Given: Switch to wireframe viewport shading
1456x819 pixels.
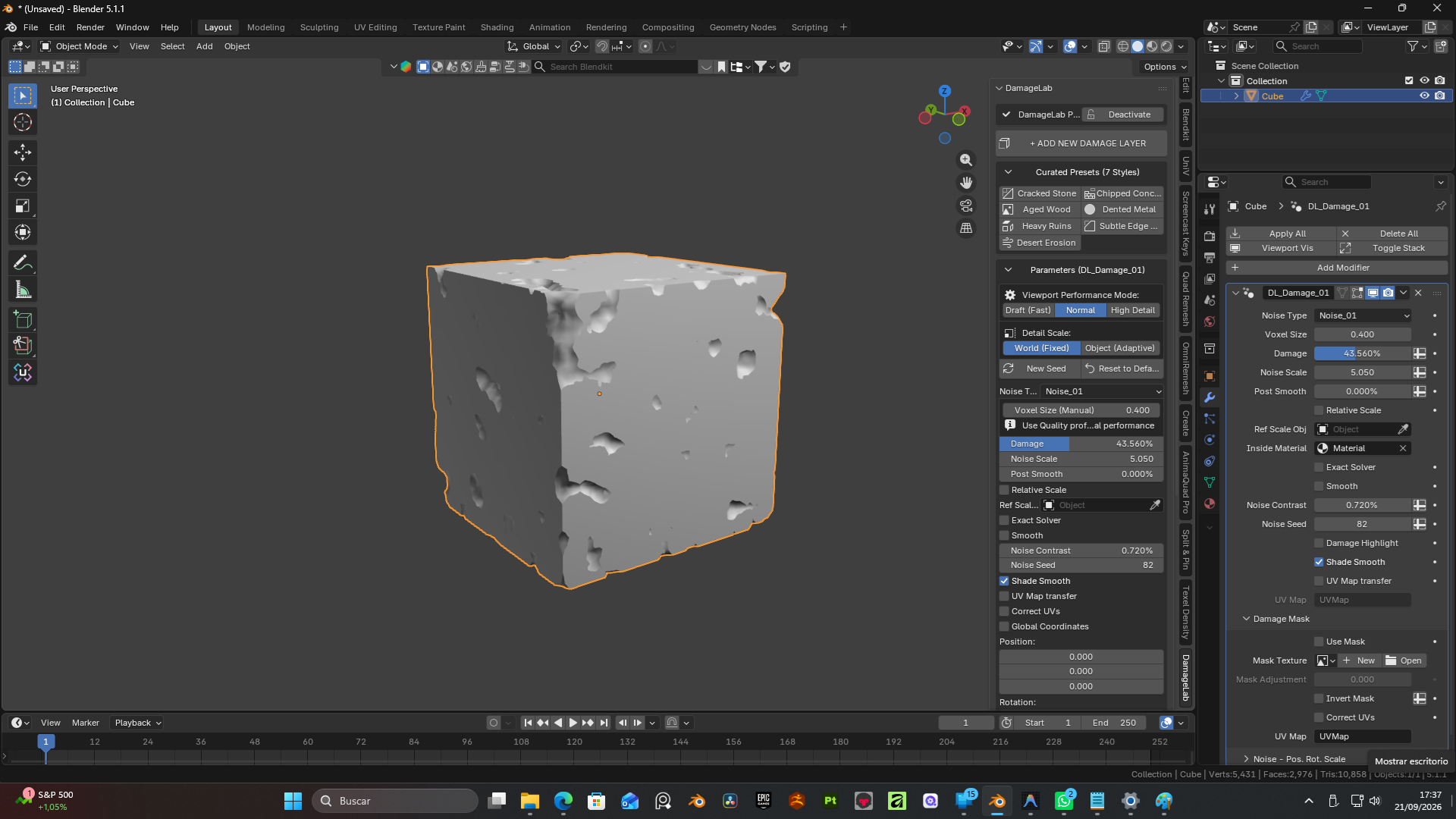Looking at the screenshot, I should pos(1123,46).
